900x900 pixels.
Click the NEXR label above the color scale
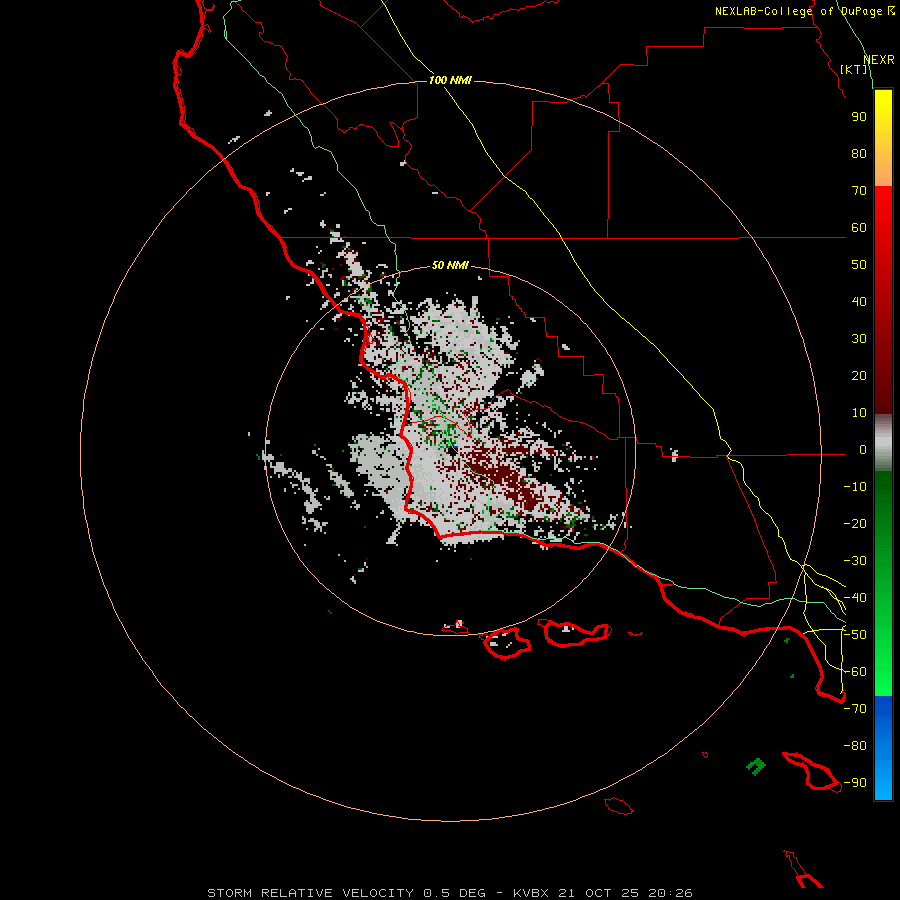coord(879,60)
